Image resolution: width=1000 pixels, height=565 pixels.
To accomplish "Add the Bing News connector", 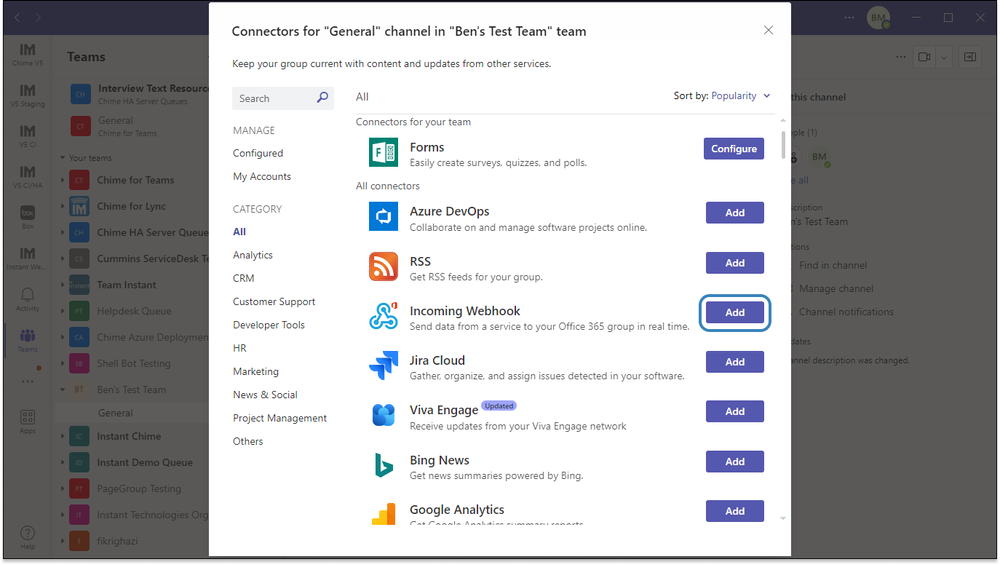I will pyautogui.click(x=735, y=462).
